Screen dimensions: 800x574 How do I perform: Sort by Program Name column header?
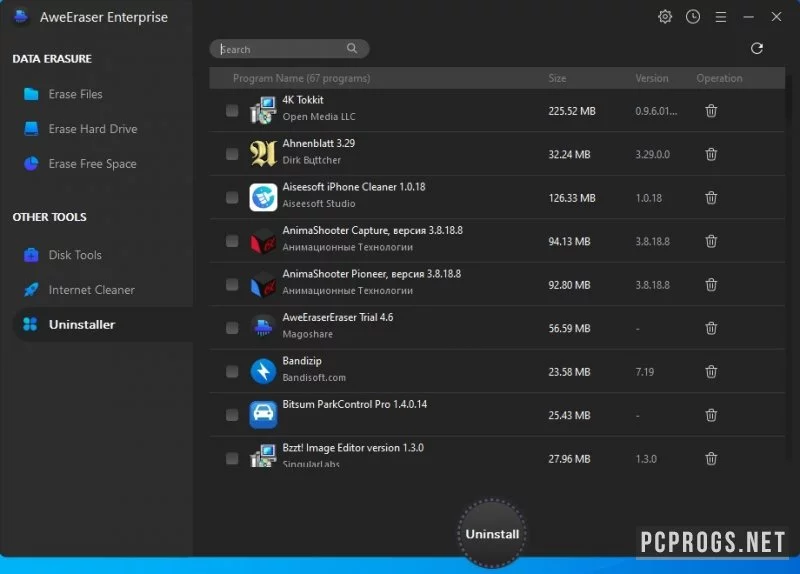(x=302, y=78)
